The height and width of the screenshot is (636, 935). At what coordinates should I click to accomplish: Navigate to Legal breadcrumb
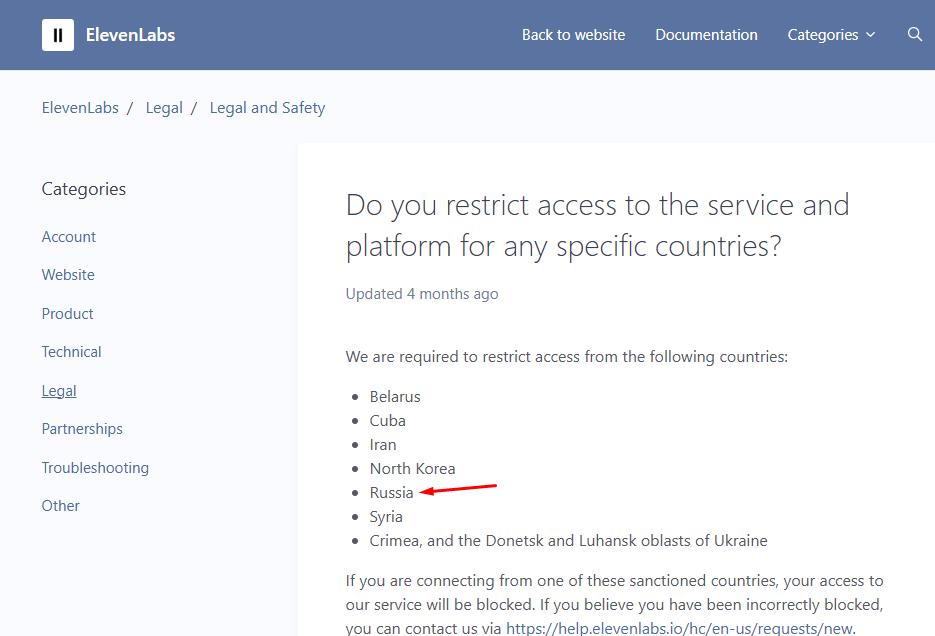pyautogui.click(x=164, y=108)
